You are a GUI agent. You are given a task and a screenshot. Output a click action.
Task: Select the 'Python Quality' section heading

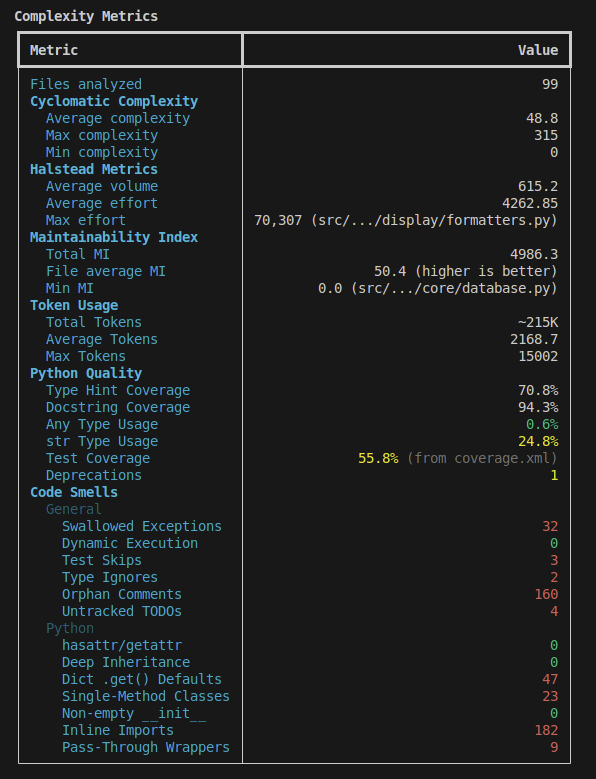[x=86, y=374]
